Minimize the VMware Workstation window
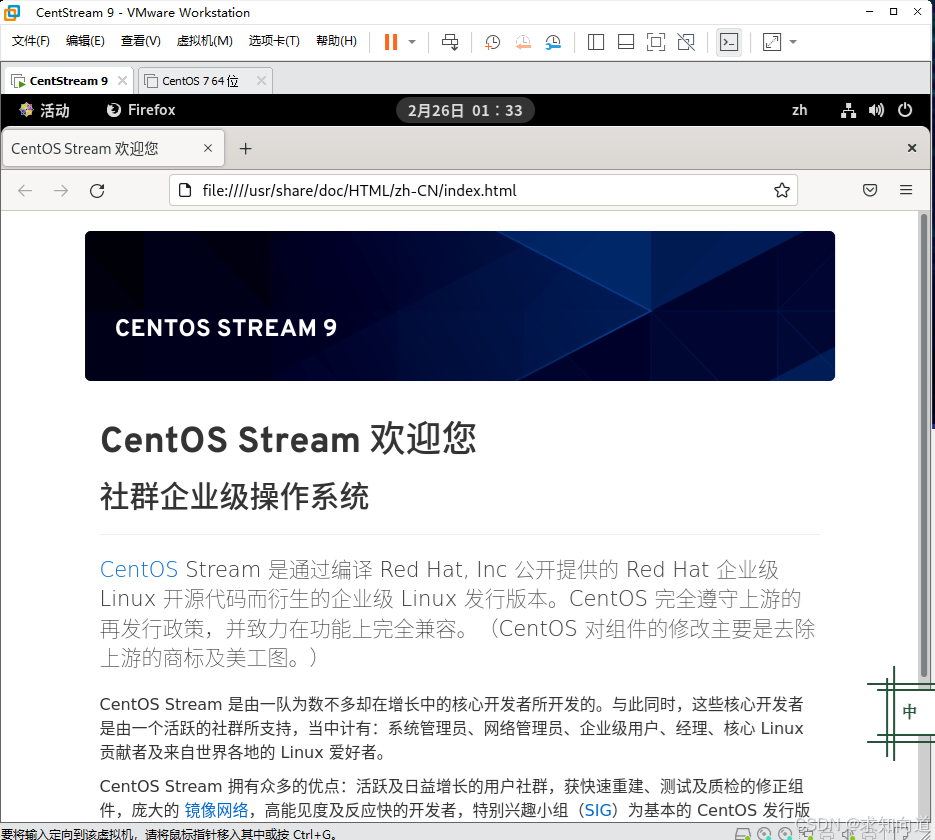935x840 pixels. (869, 12)
